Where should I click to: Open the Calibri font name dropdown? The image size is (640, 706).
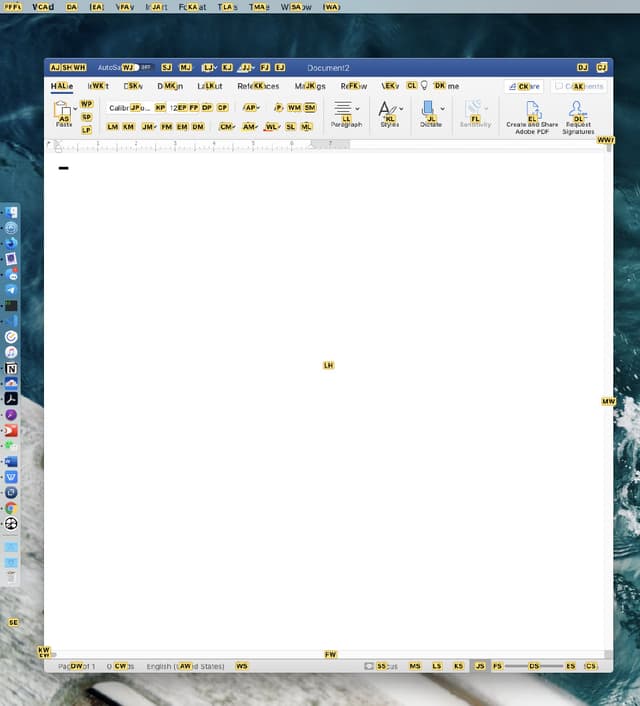[130, 107]
